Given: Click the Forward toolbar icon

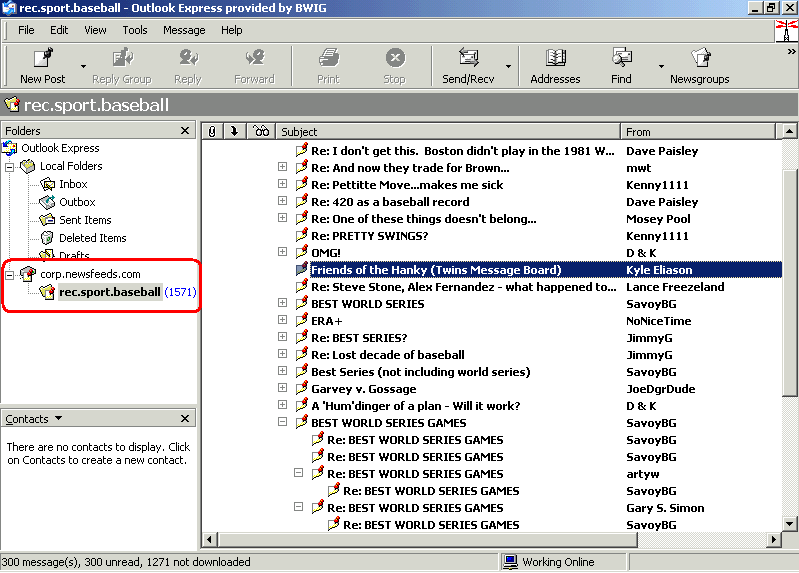Looking at the screenshot, I should coord(254,58).
